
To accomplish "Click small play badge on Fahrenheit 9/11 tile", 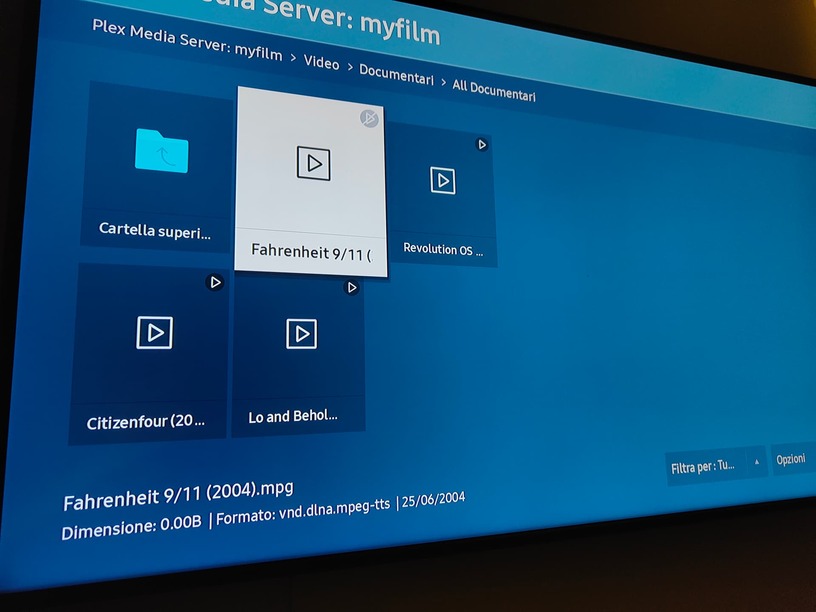I will pos(369,119).
